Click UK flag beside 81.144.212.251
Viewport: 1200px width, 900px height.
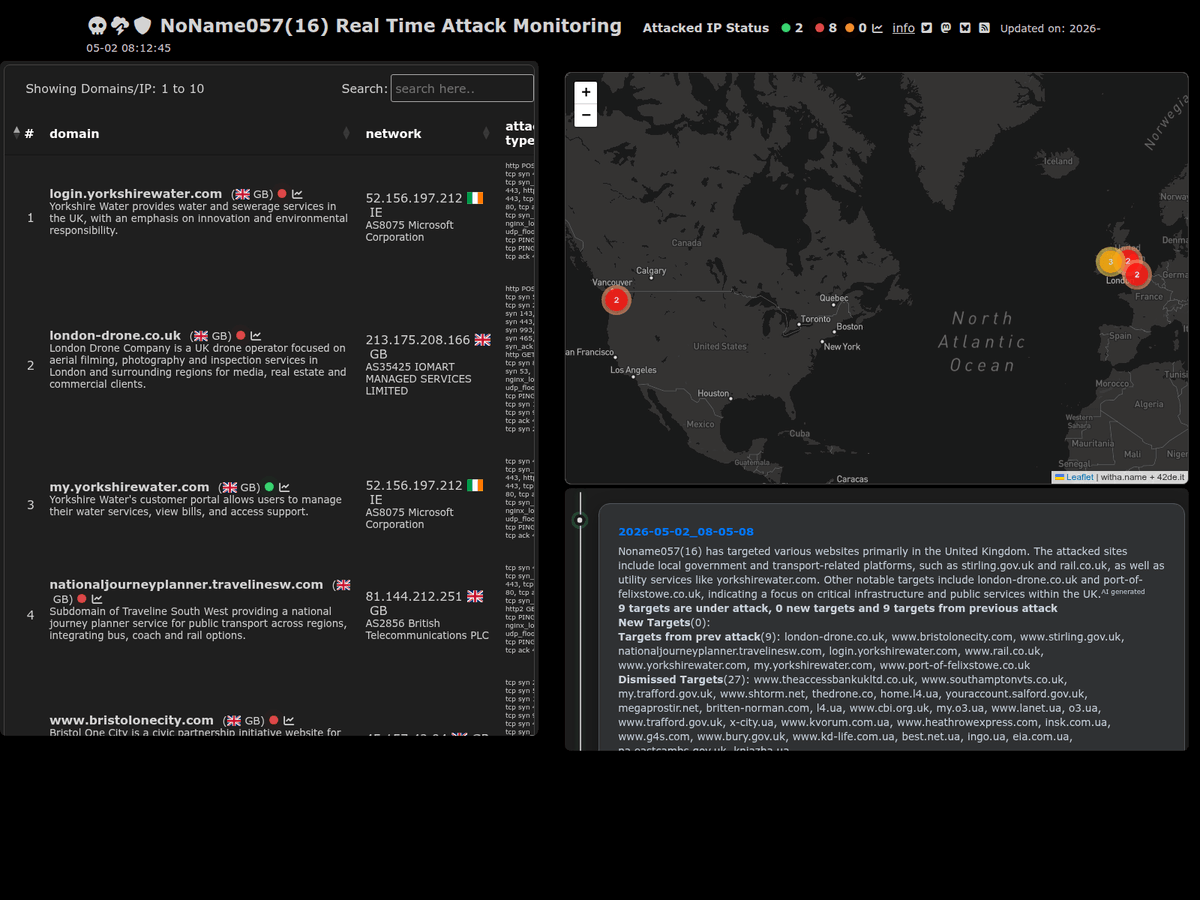475,596
